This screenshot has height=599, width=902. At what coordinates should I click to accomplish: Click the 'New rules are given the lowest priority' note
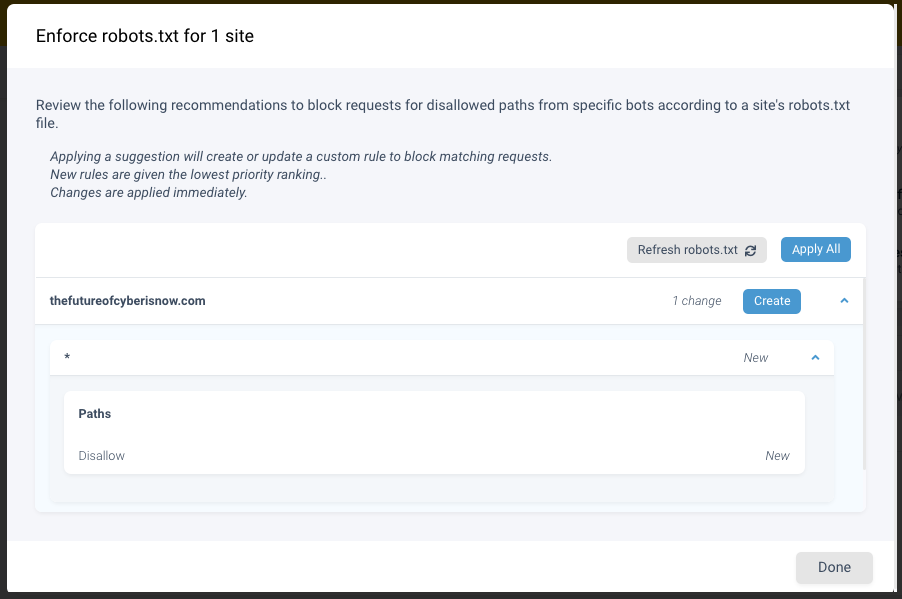tap(188, 174)
